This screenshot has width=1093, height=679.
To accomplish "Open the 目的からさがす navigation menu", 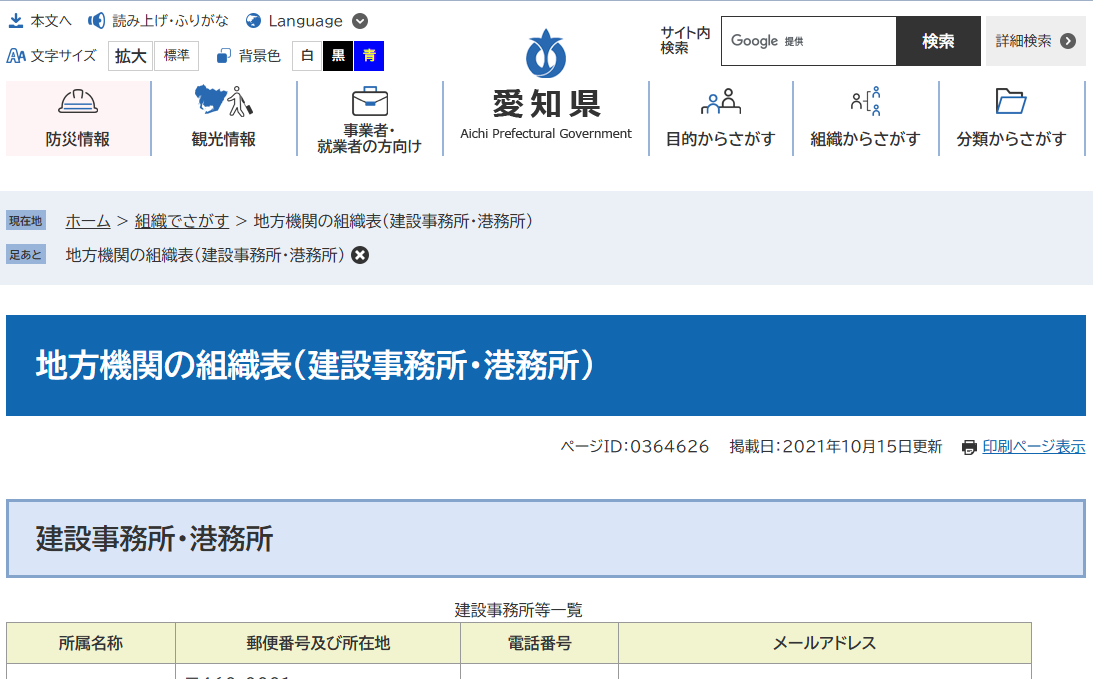I will (723, 118).
